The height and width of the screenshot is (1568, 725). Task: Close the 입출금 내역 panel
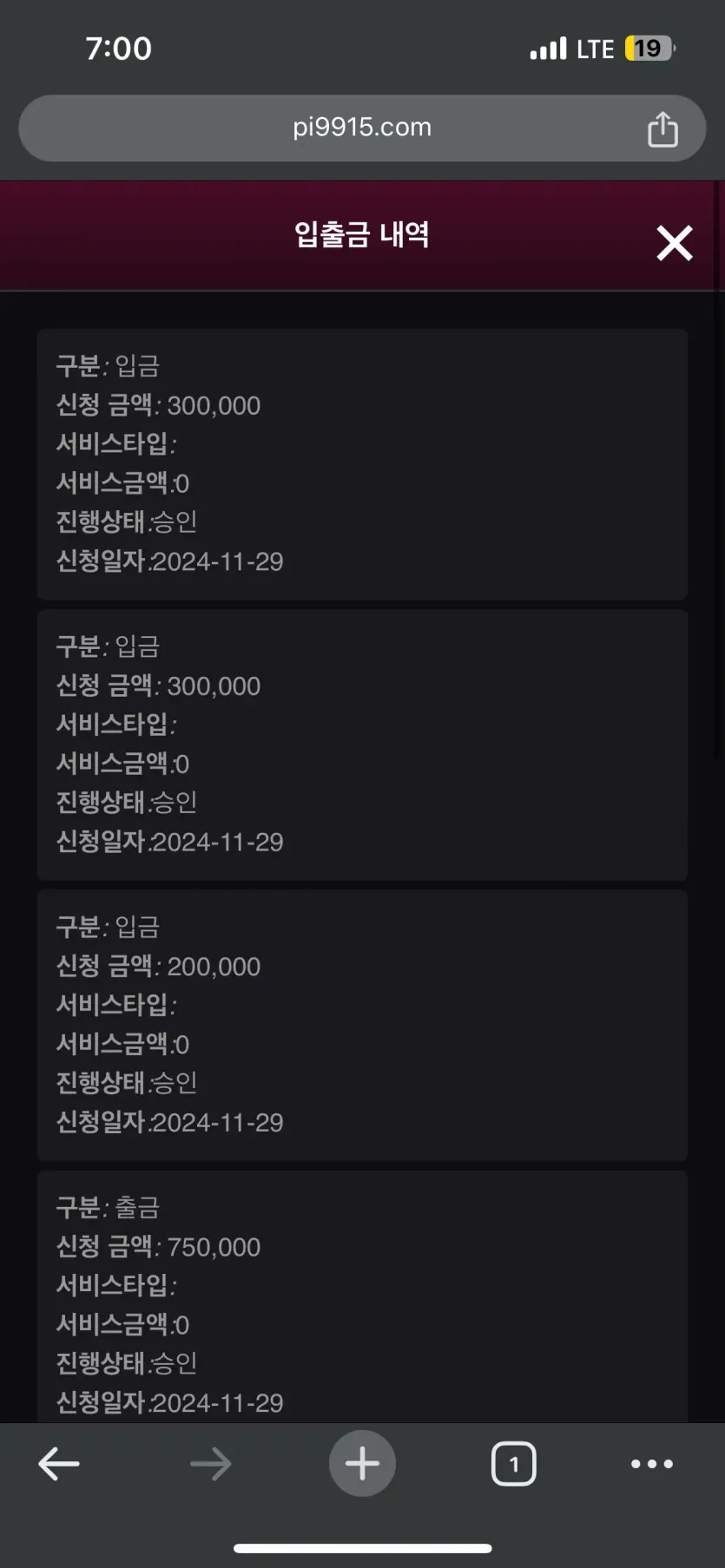(x=674, y=243)
